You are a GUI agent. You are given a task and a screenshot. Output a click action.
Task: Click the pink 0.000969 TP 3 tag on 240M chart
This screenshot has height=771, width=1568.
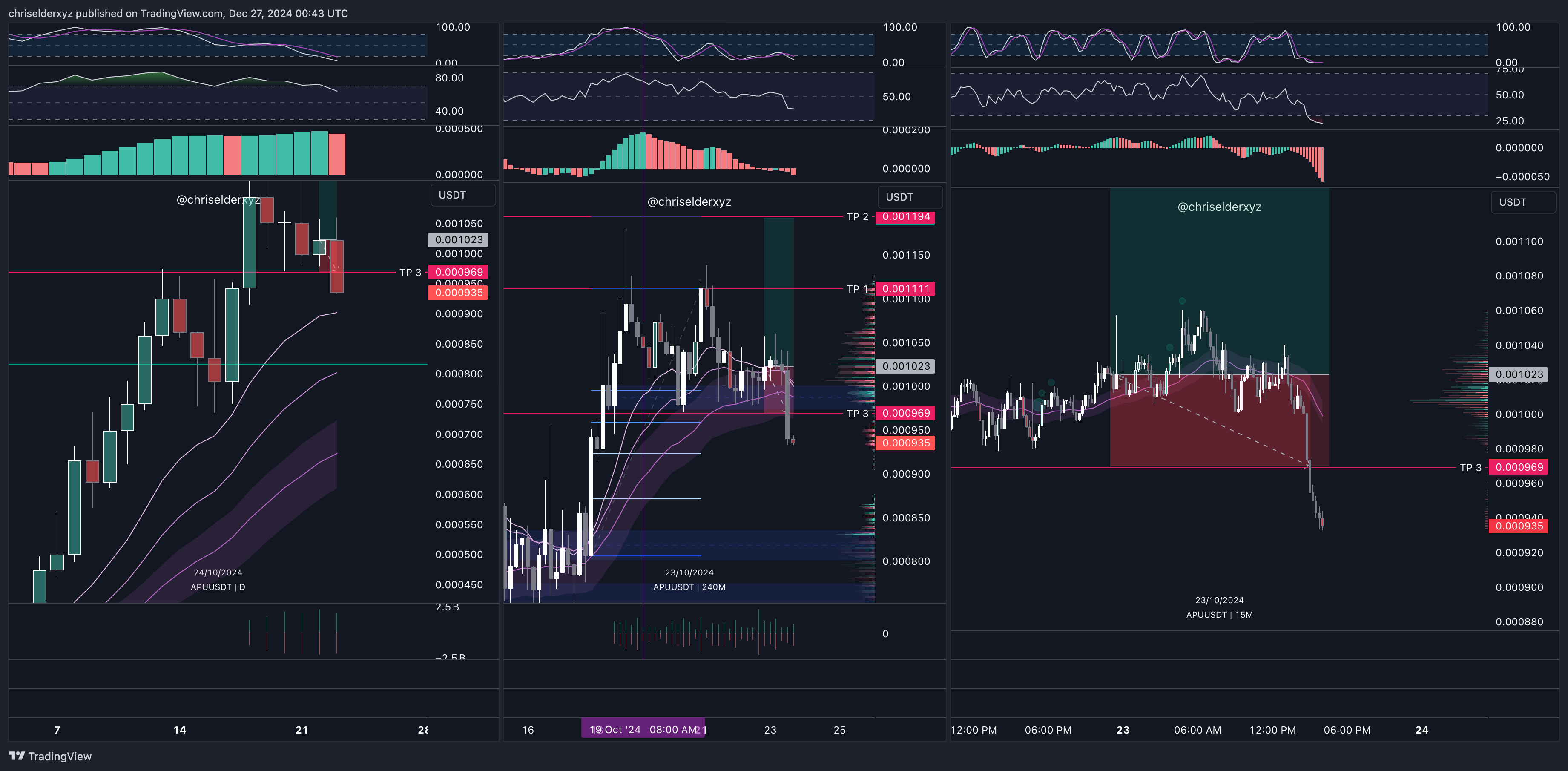pyautogui.click(x=905, y=413)
